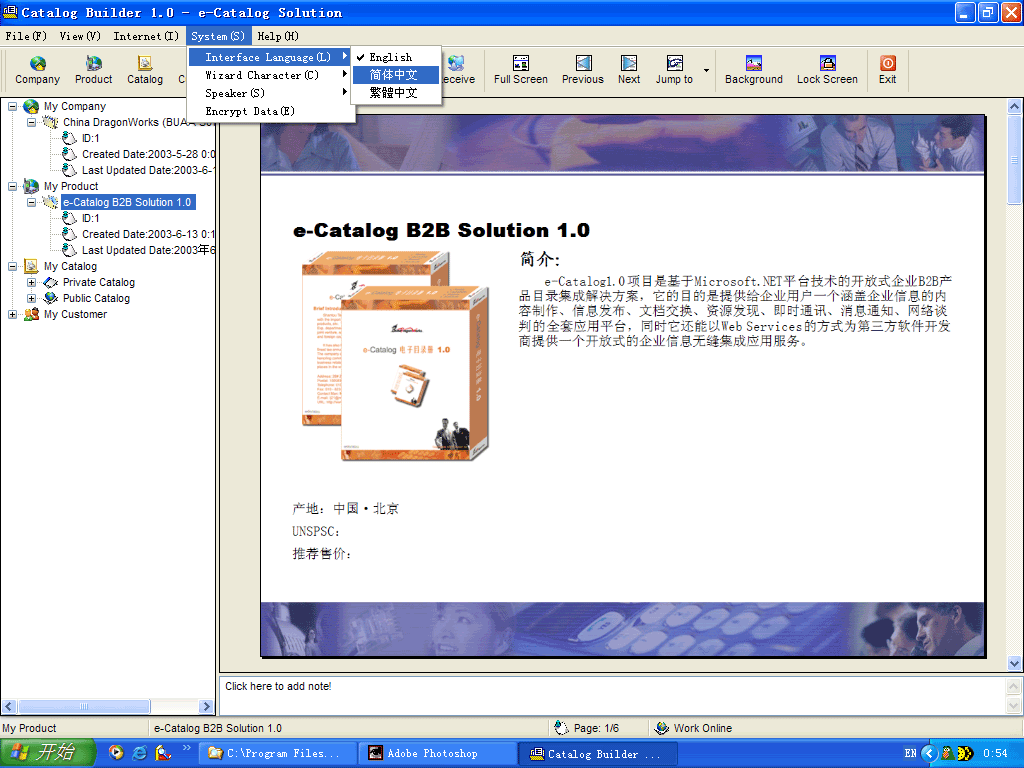The width and height of the screenshot is (1024, 768).
Task: Click Created Date:2003-5-28 row
Action: coord(148,154)
